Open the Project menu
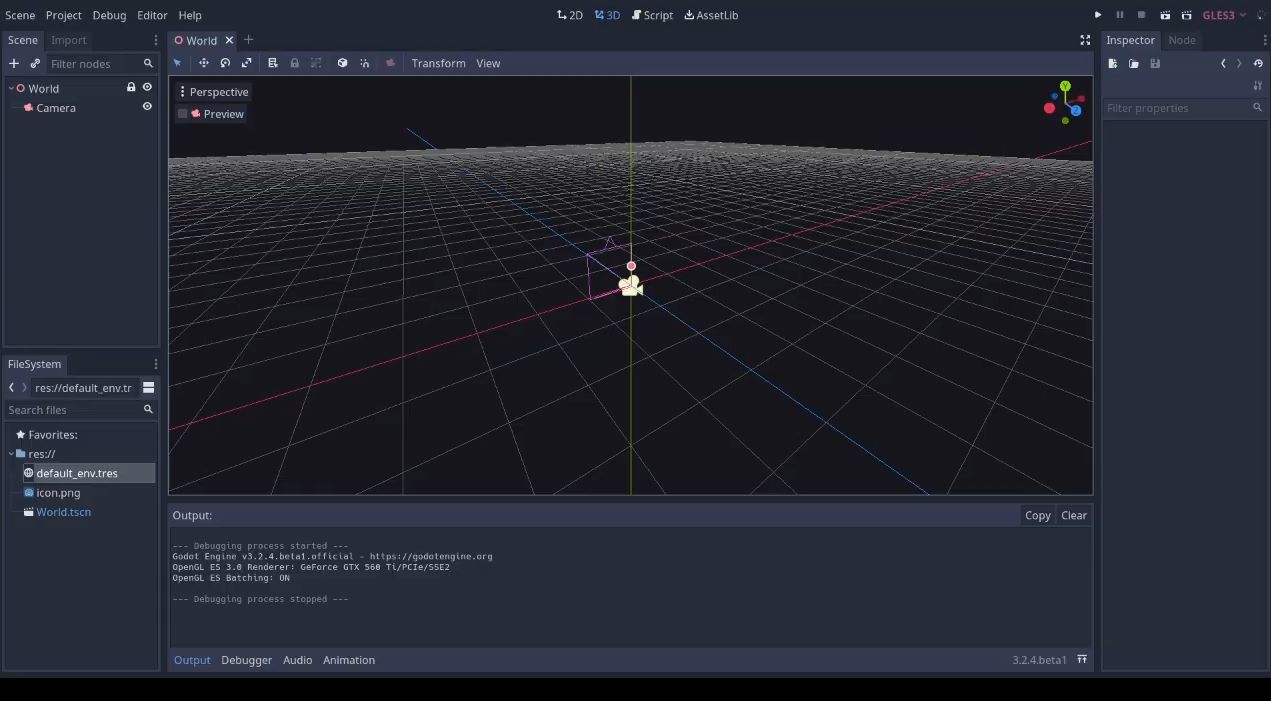 (x=63, y=15)
